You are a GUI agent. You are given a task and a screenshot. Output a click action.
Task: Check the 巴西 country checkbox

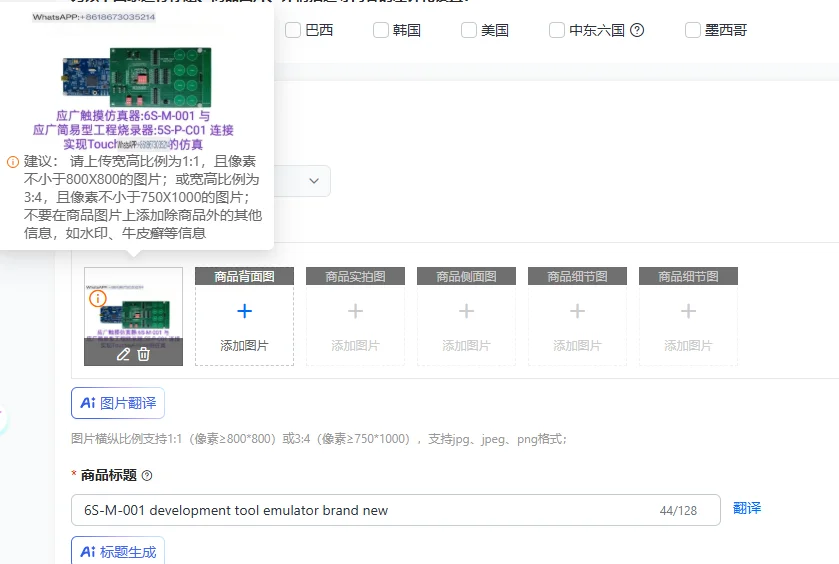click(293, 30)
